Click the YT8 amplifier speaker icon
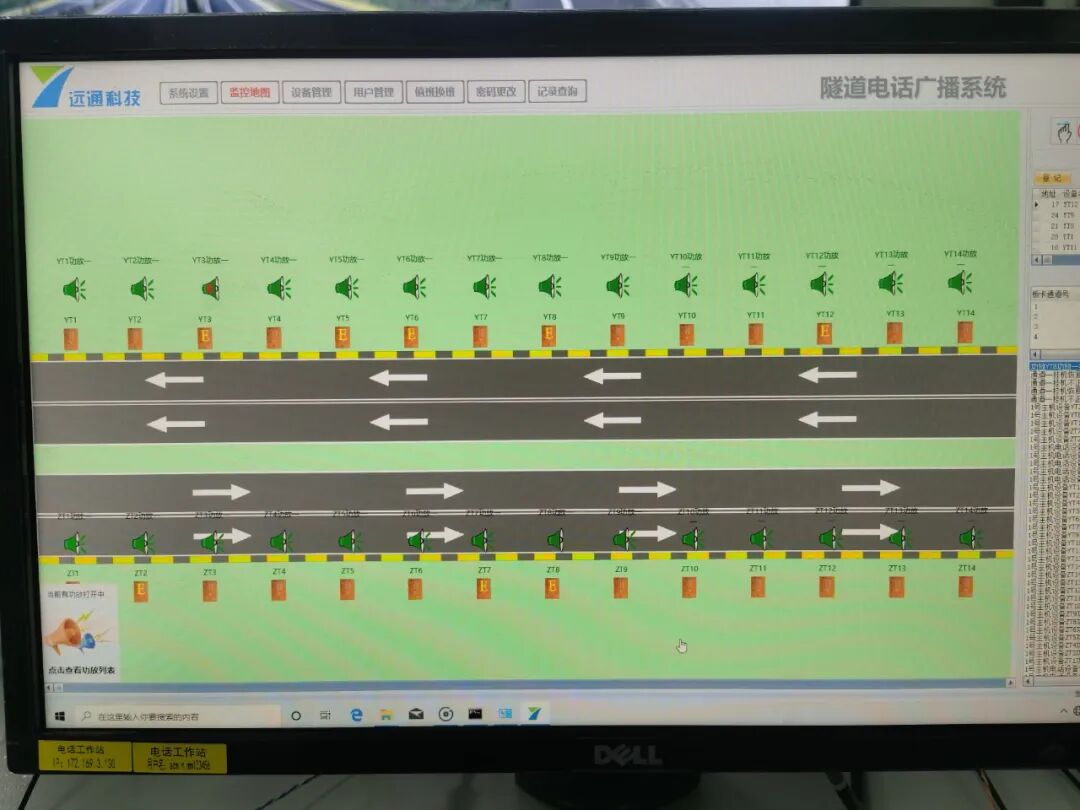 click(550, 285)
